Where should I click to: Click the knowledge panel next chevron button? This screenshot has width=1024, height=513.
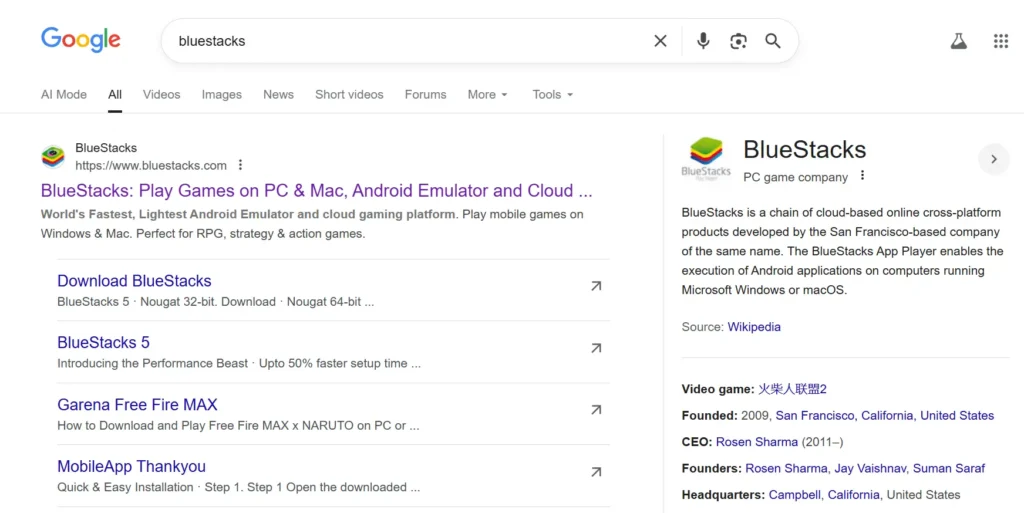click(993, 159)
